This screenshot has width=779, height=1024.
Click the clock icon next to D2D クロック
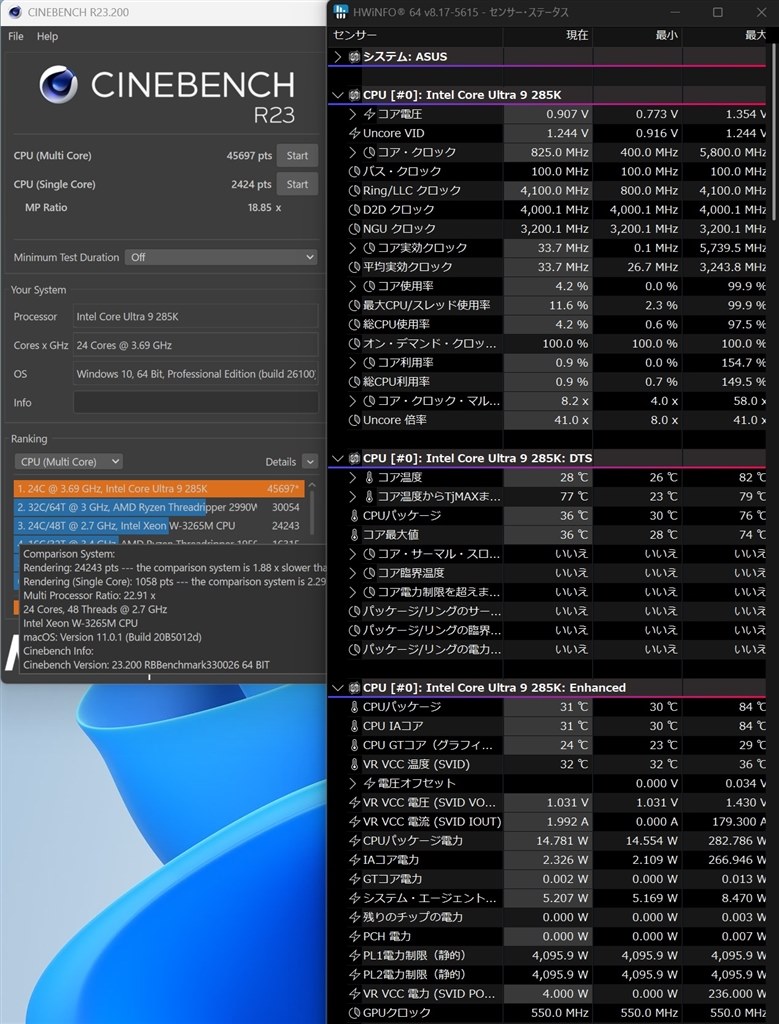[x=355, y=210]
